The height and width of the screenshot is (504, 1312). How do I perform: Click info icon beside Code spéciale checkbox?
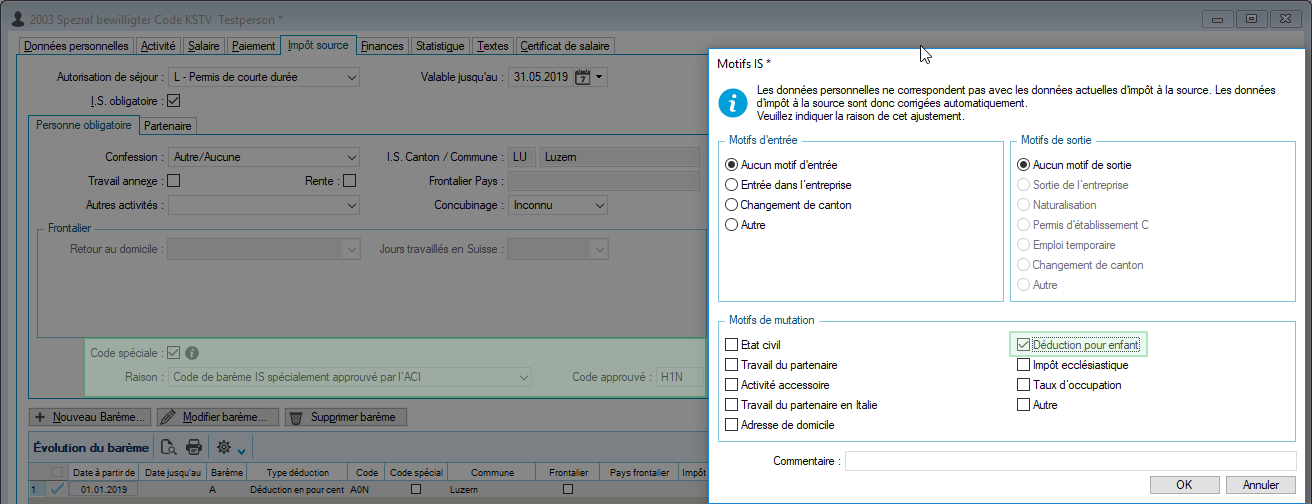tap(192, 352)
